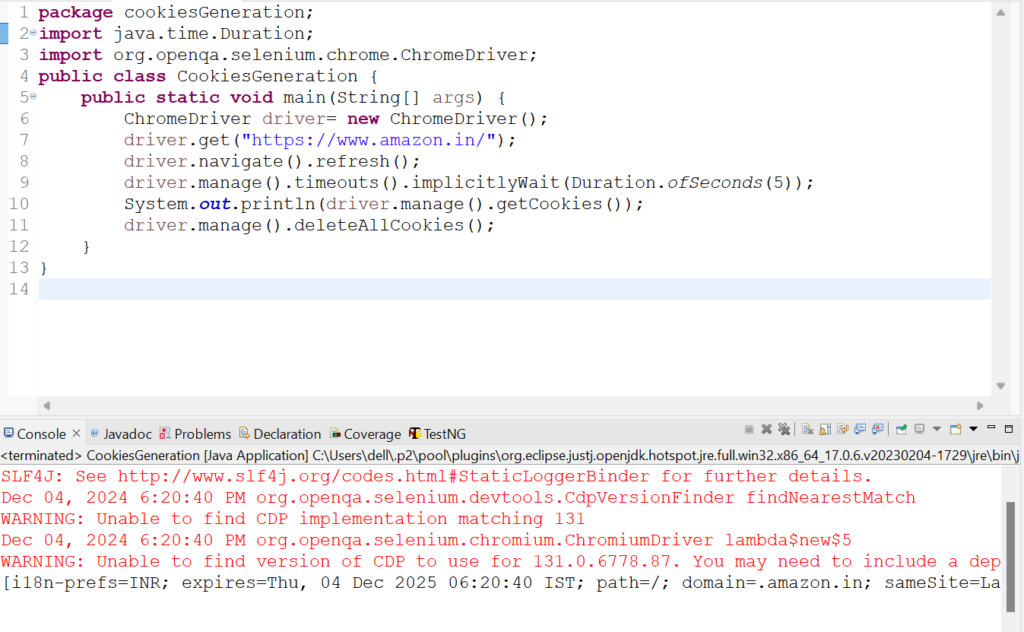Toggle Scroll Lock in the Console

(x=825, y=430)
